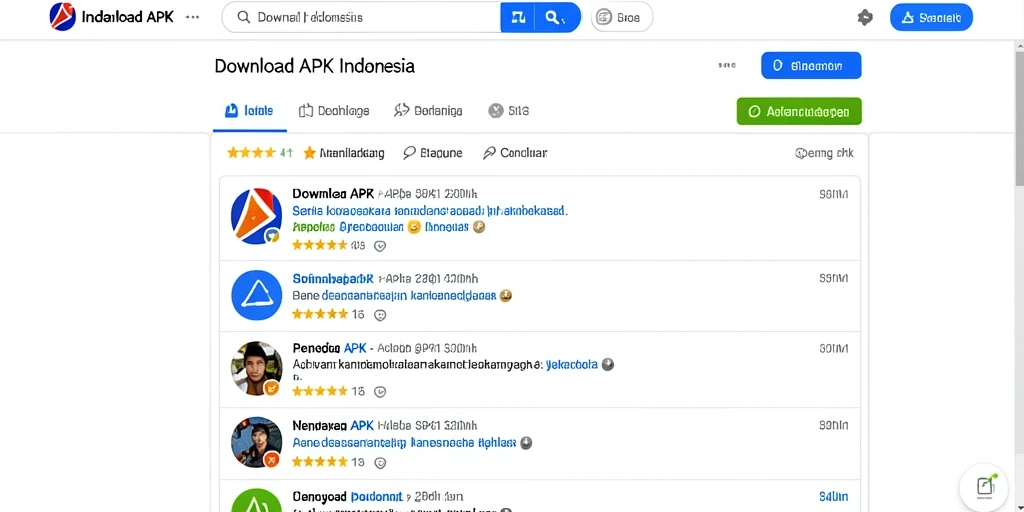The image size is (1024, 512).
Task: Click the round icon after Penedaa APK rating
Action: 380,391
